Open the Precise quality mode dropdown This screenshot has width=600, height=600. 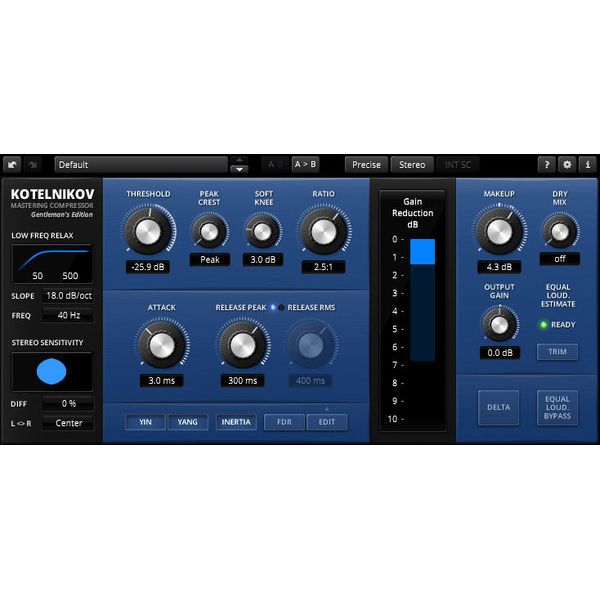tap(366, 165)
